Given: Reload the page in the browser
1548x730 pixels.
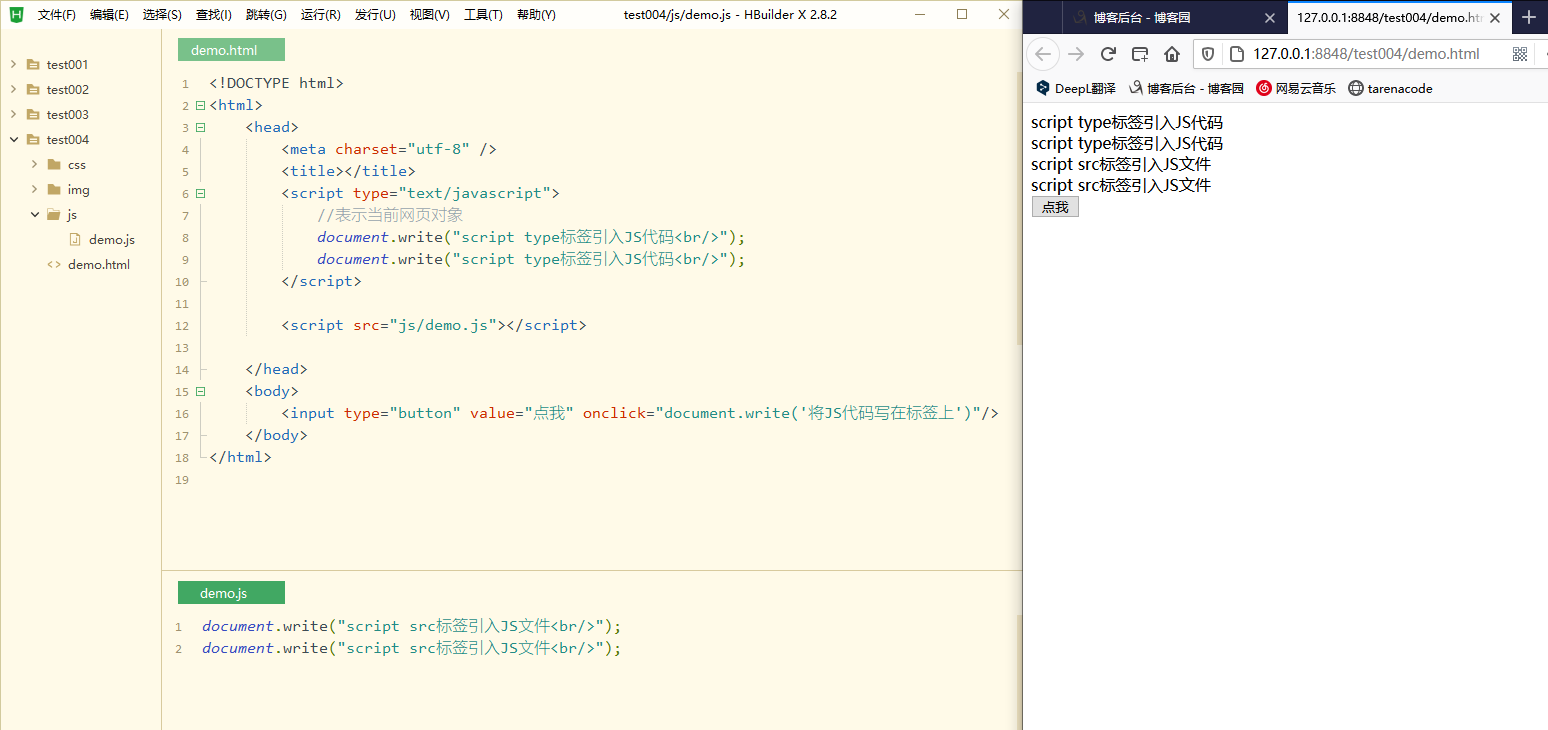Looking at the screenshot, I should (1108, 54).
